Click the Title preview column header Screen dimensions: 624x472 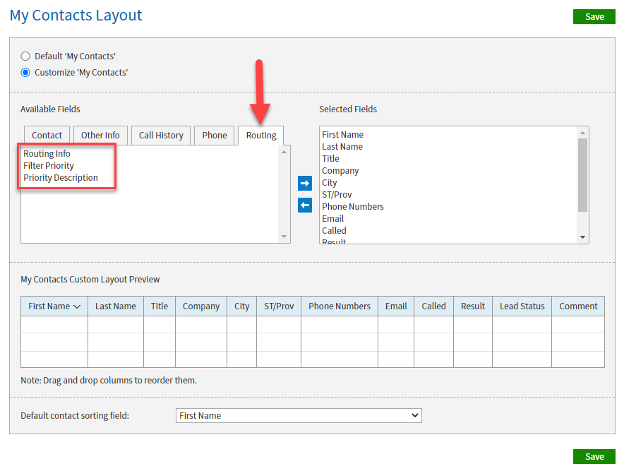[x=159, y=306]
